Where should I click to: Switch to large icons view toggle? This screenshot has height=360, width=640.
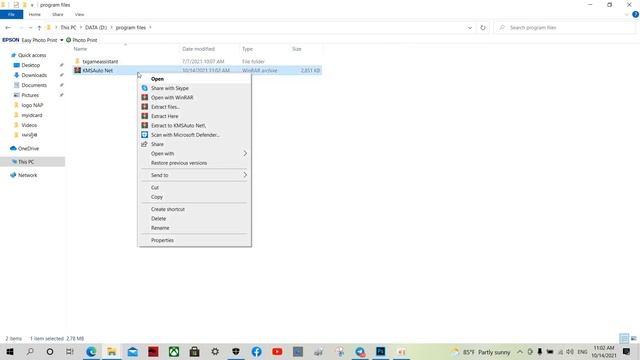click(x=633, y=338)
